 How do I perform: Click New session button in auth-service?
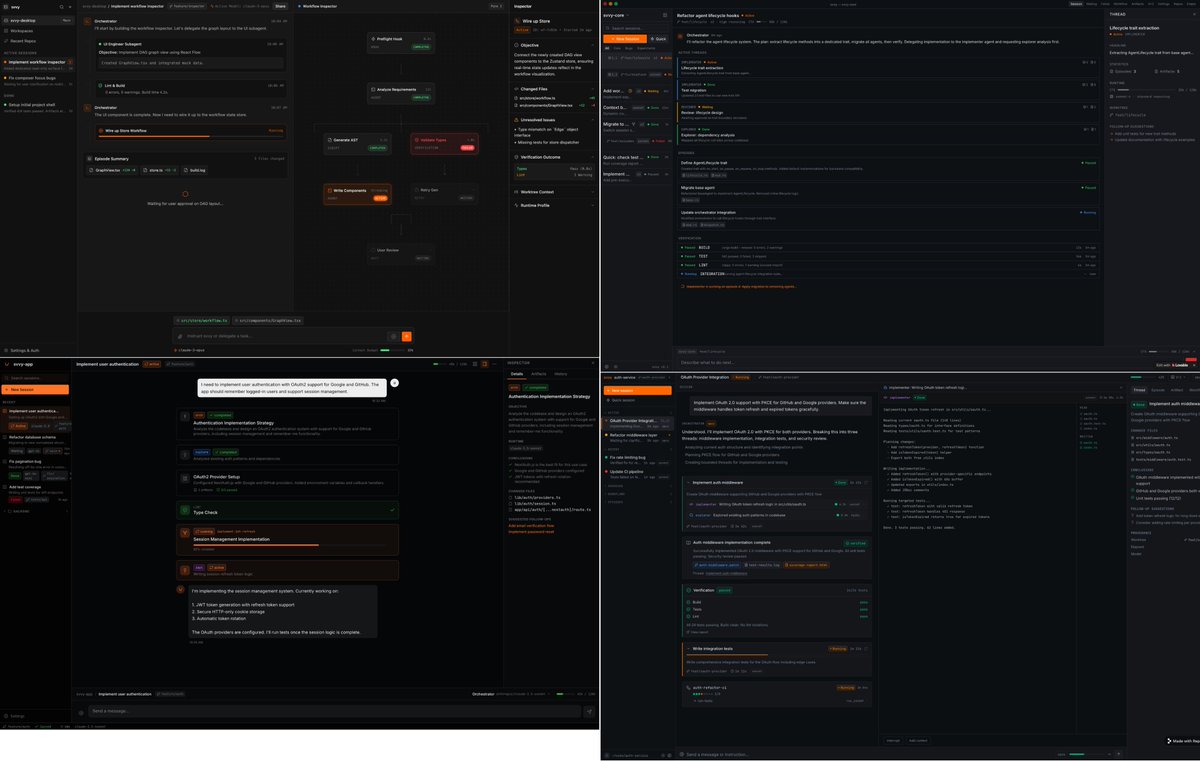pos(637,390)
